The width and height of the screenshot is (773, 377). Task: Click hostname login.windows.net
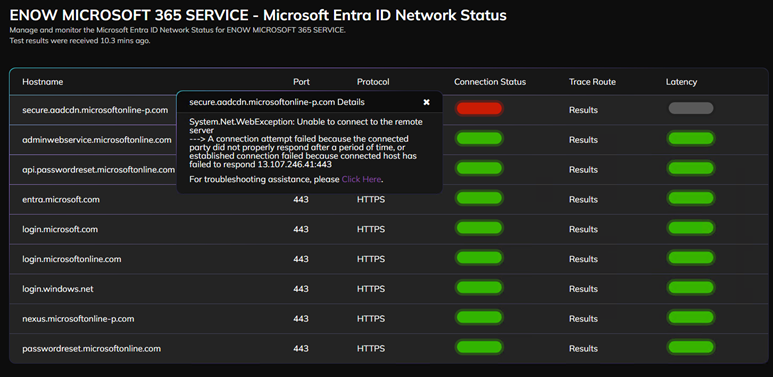click(58, 289)
